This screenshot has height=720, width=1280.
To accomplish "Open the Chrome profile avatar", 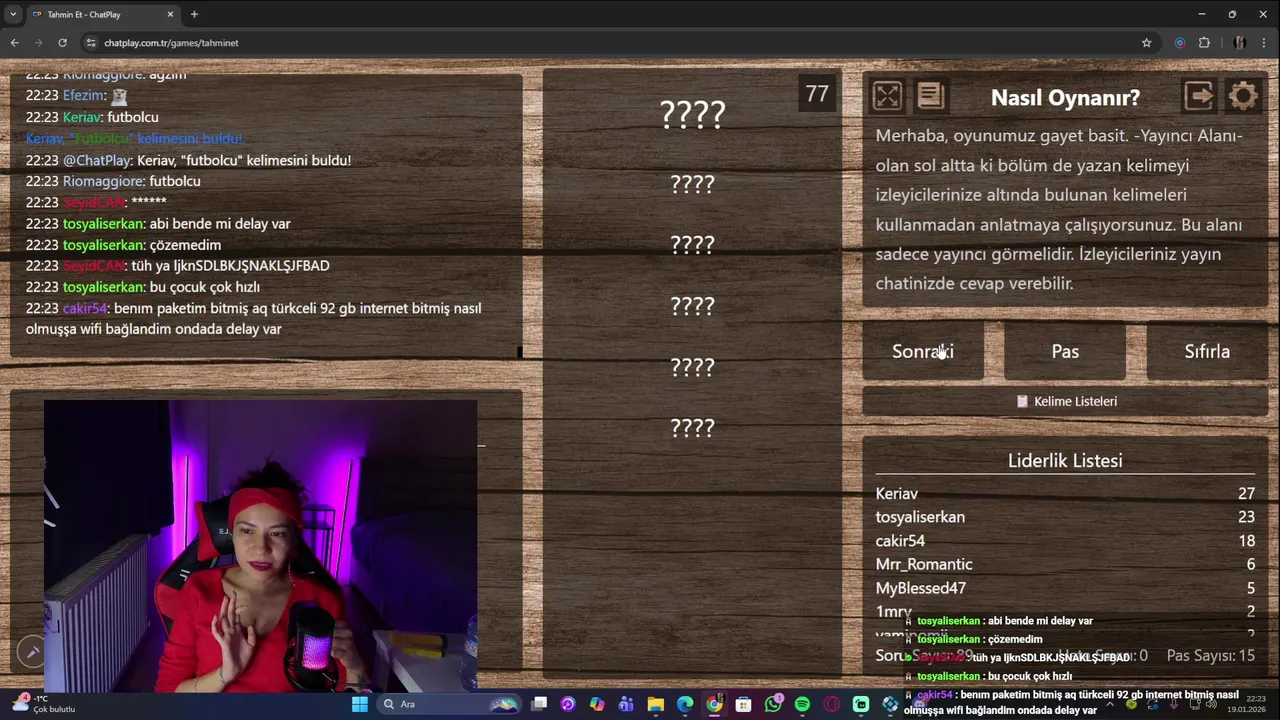I will pyautogui.click(x=1239, y=43).
